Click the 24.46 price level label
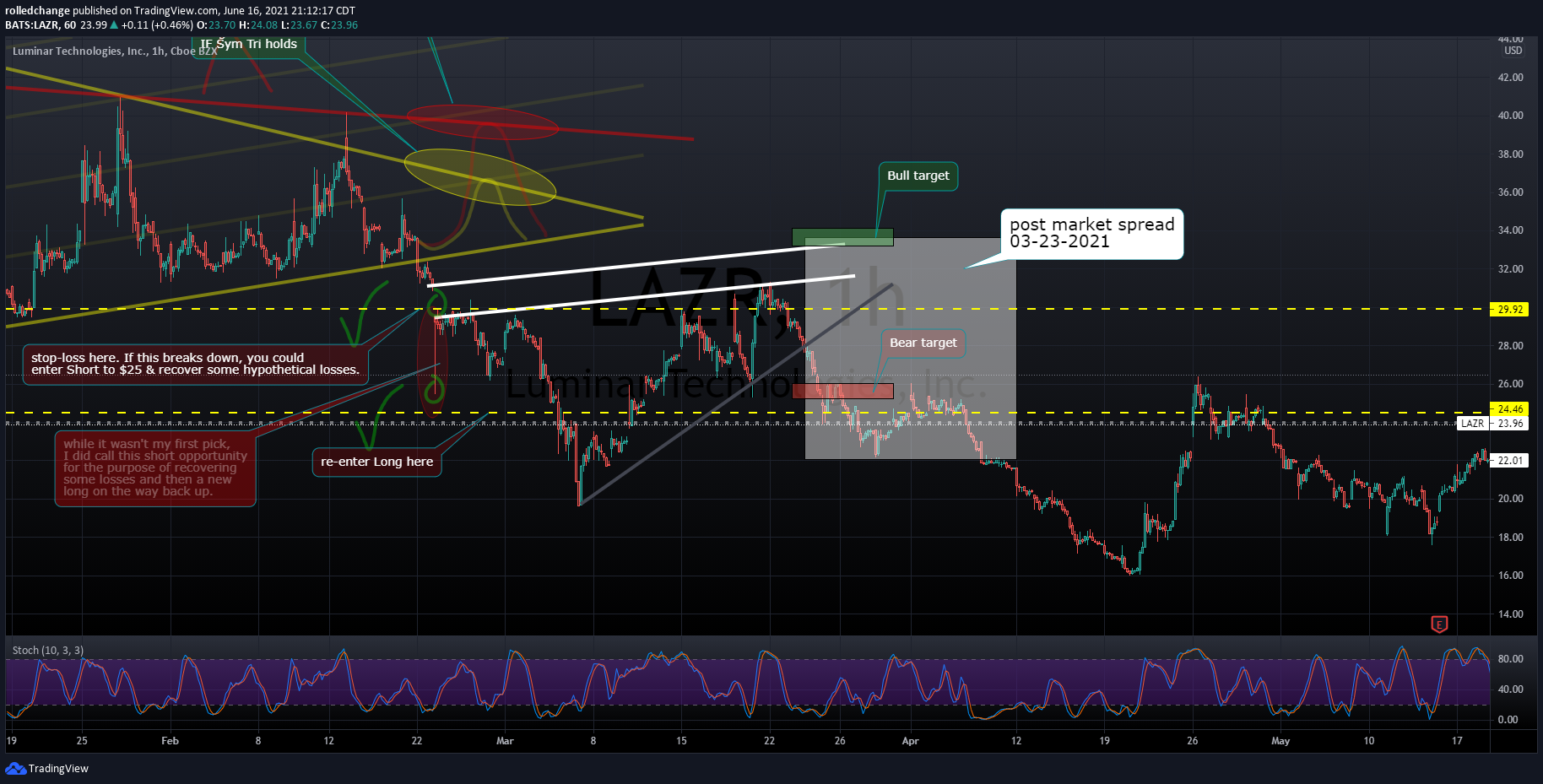 [1509, 409]
